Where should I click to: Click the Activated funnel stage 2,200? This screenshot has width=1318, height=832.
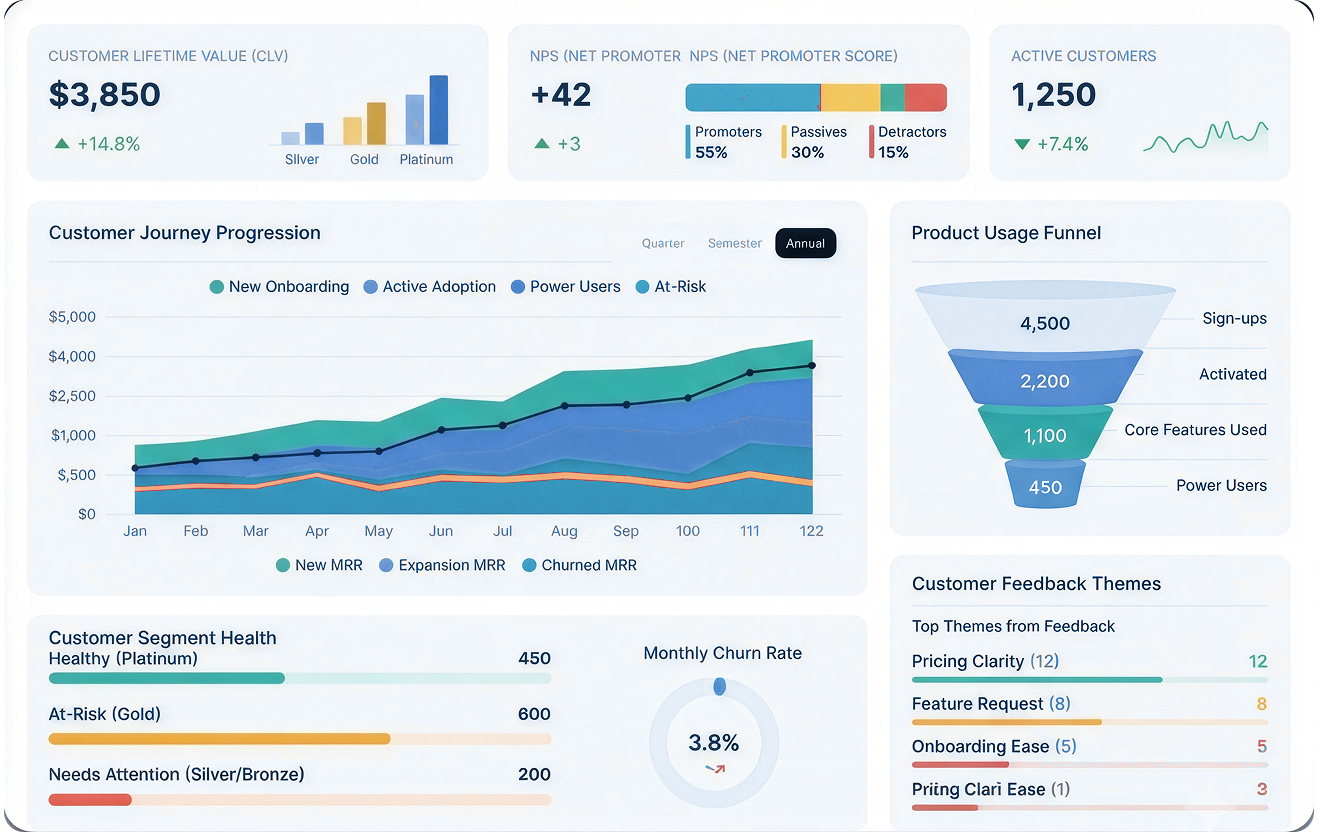pyautogui.click(x=1045, y=379)
